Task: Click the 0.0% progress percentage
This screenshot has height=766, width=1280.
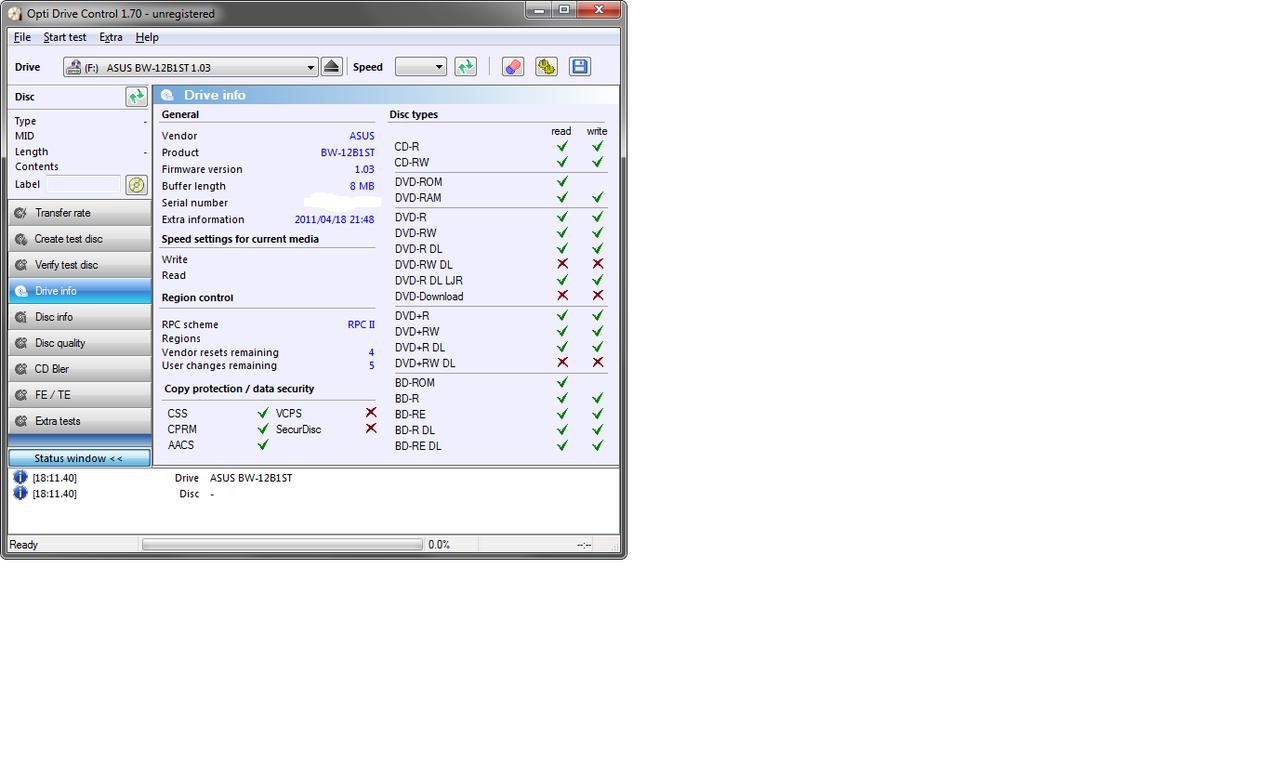Action: pyautogui.click(x=439, y=545)
